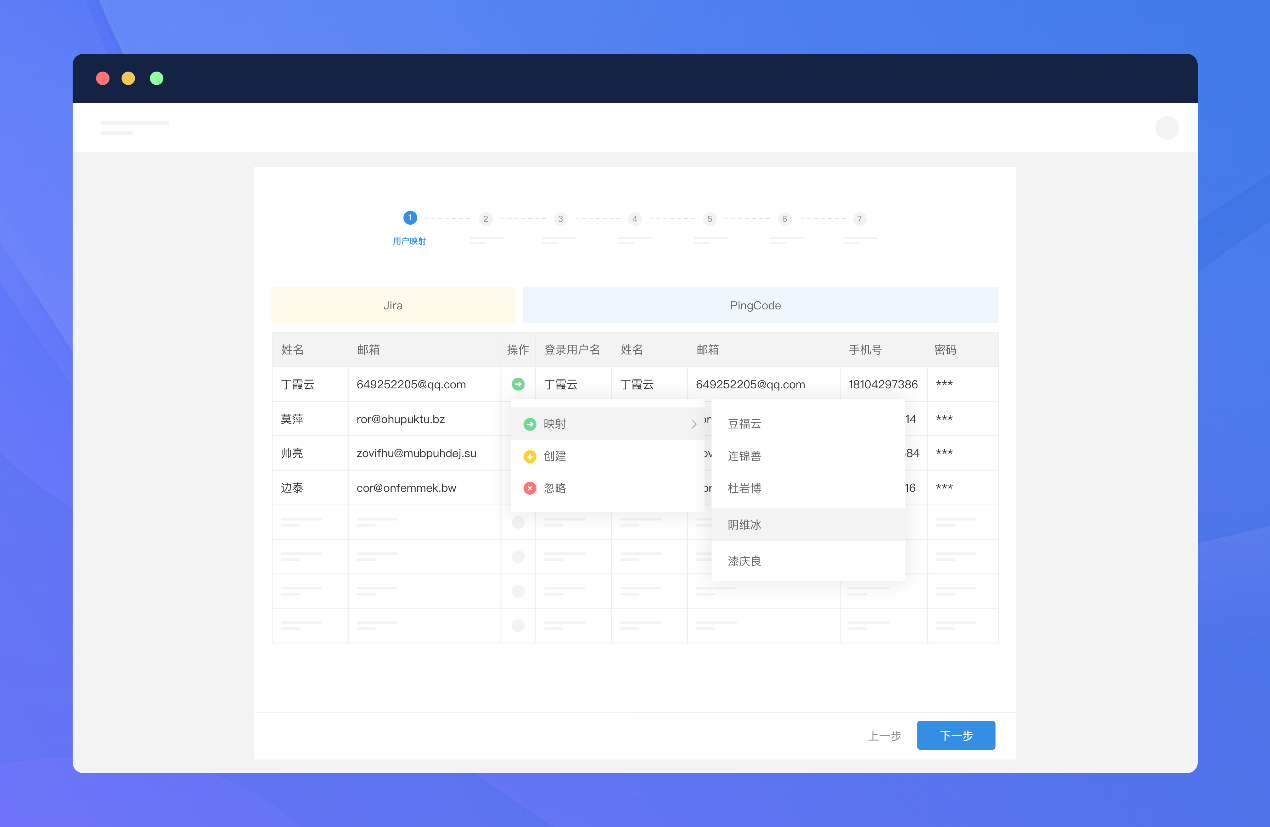The width and height of the screenshot is (1270, 827).
Task: Click the yellow Jira header tab
Action: click(x=392, y=305)
